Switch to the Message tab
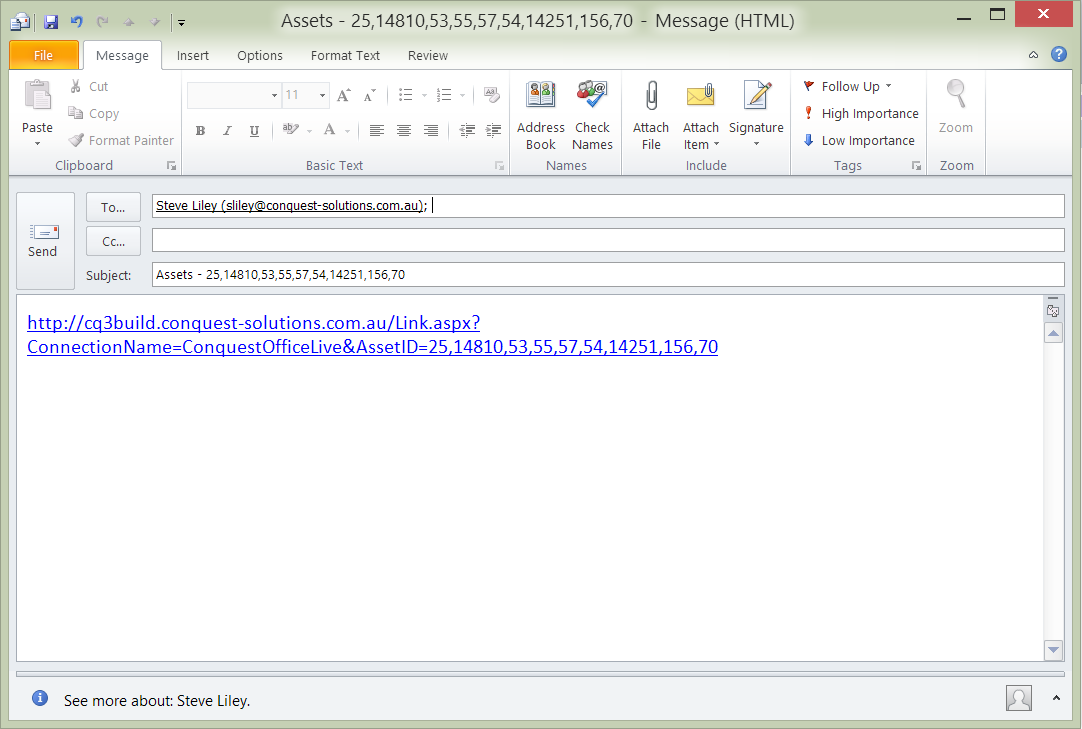The height and width of the screenshot is (729, 1082). pyautogui.click(x=122, y=55)
